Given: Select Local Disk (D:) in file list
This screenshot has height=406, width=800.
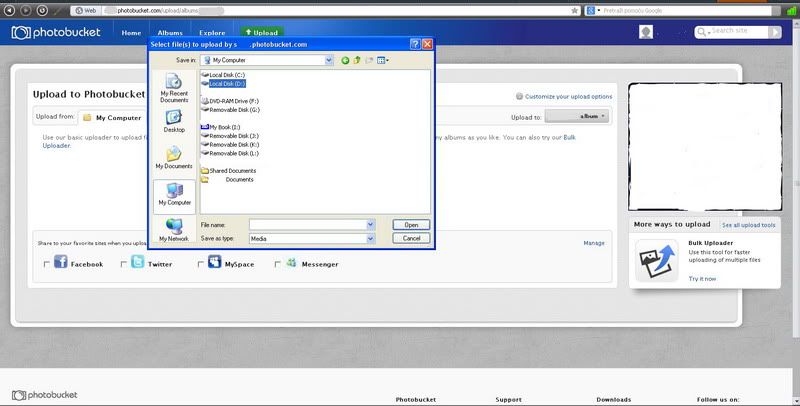Looking at the screenshot, I should [x=223, y=84].
